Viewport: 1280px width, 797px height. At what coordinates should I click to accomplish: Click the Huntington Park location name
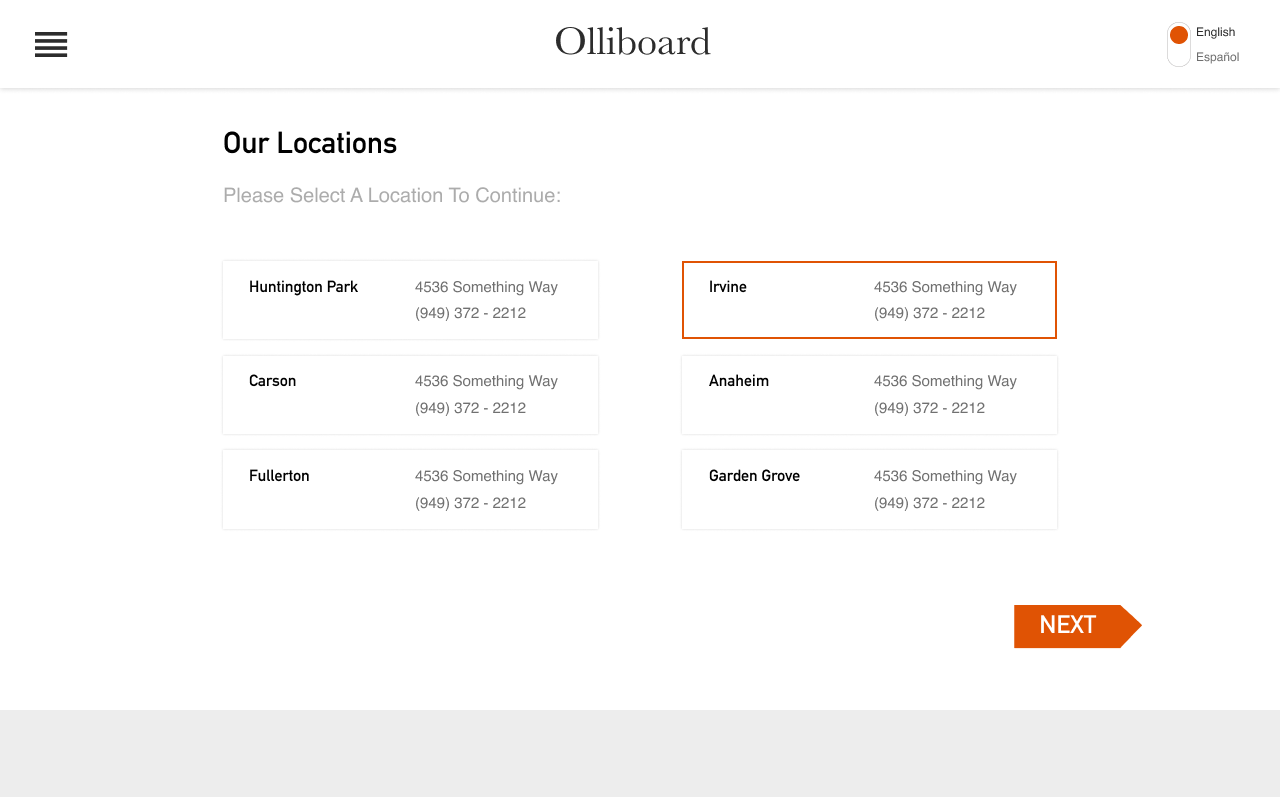coord(303,287)
